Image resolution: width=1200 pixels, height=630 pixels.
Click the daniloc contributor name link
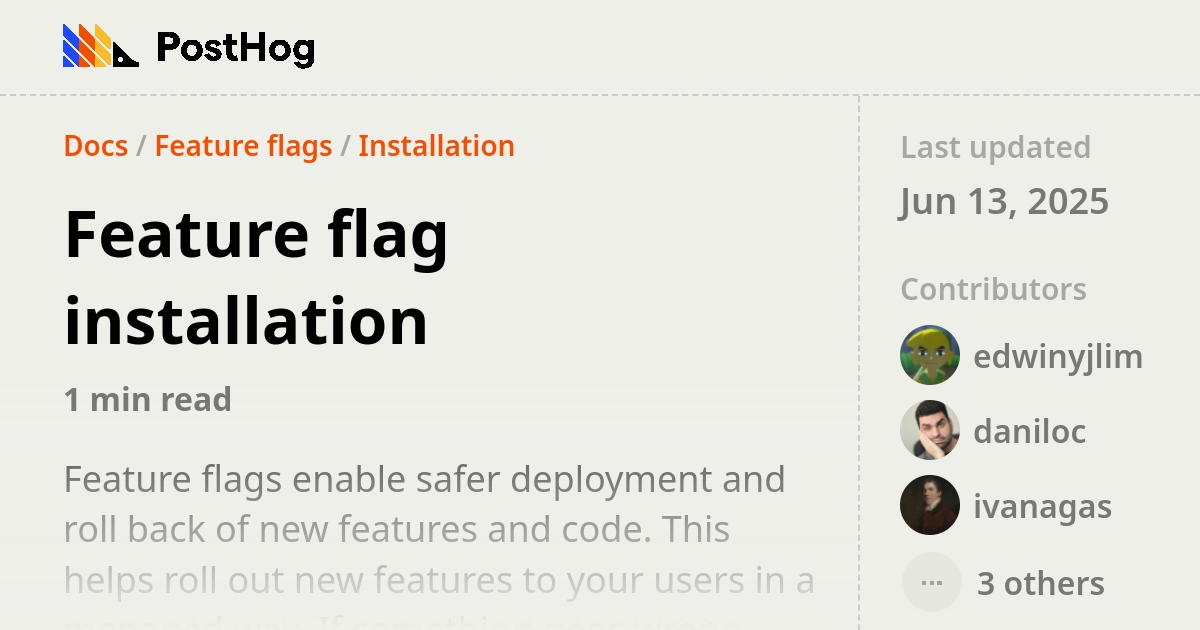click(x=1031, y=431)
